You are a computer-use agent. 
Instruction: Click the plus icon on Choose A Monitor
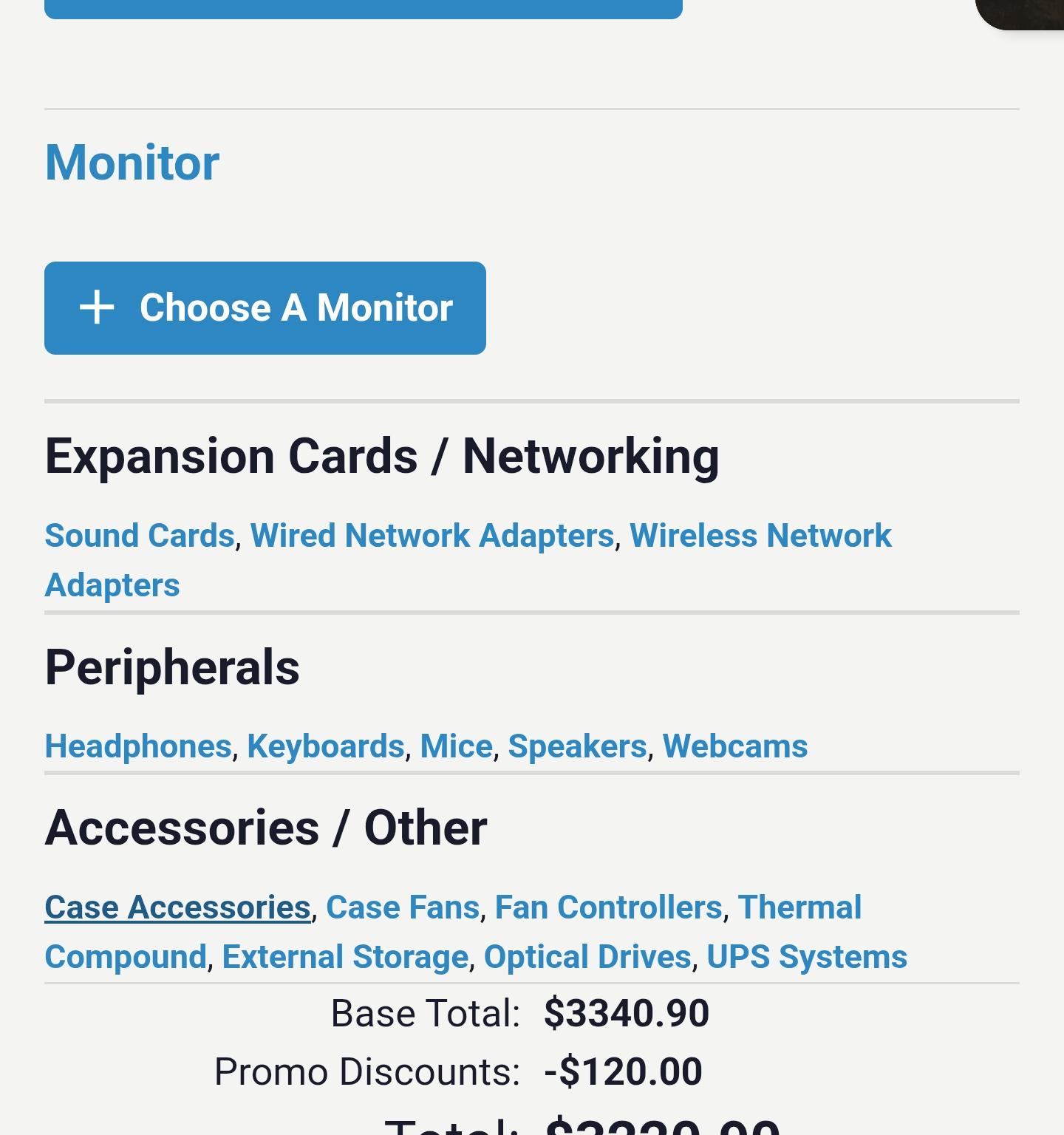tap(97, 307)
